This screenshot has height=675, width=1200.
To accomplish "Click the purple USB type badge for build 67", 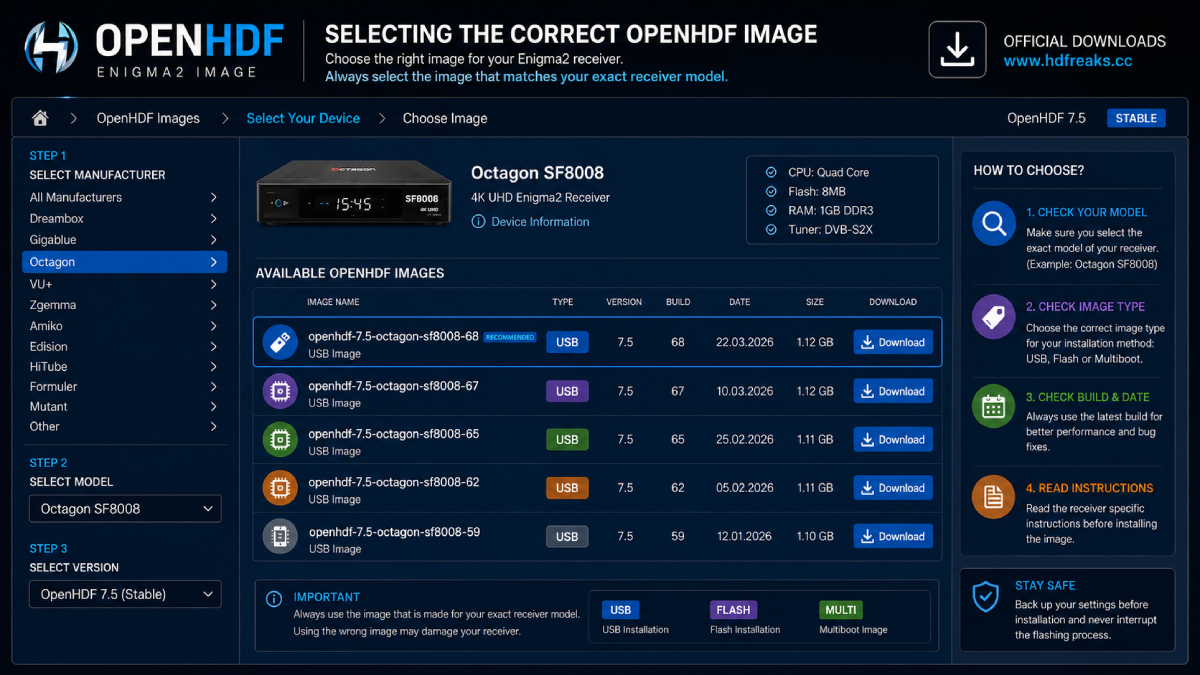I will pyautogui.click(x=567, y=391).
